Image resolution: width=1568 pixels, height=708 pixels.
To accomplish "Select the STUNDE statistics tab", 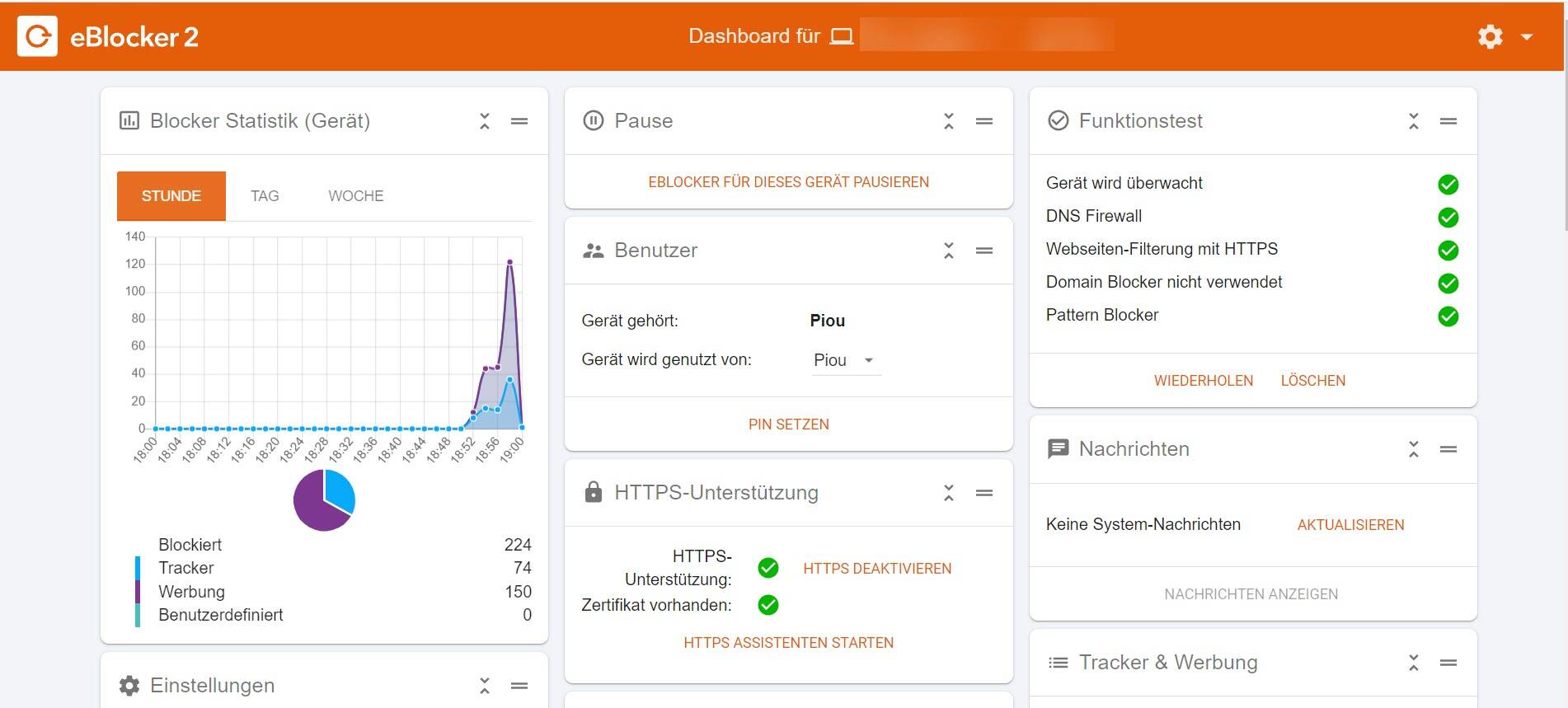I will pyautogui.click(x=171, y=196).
